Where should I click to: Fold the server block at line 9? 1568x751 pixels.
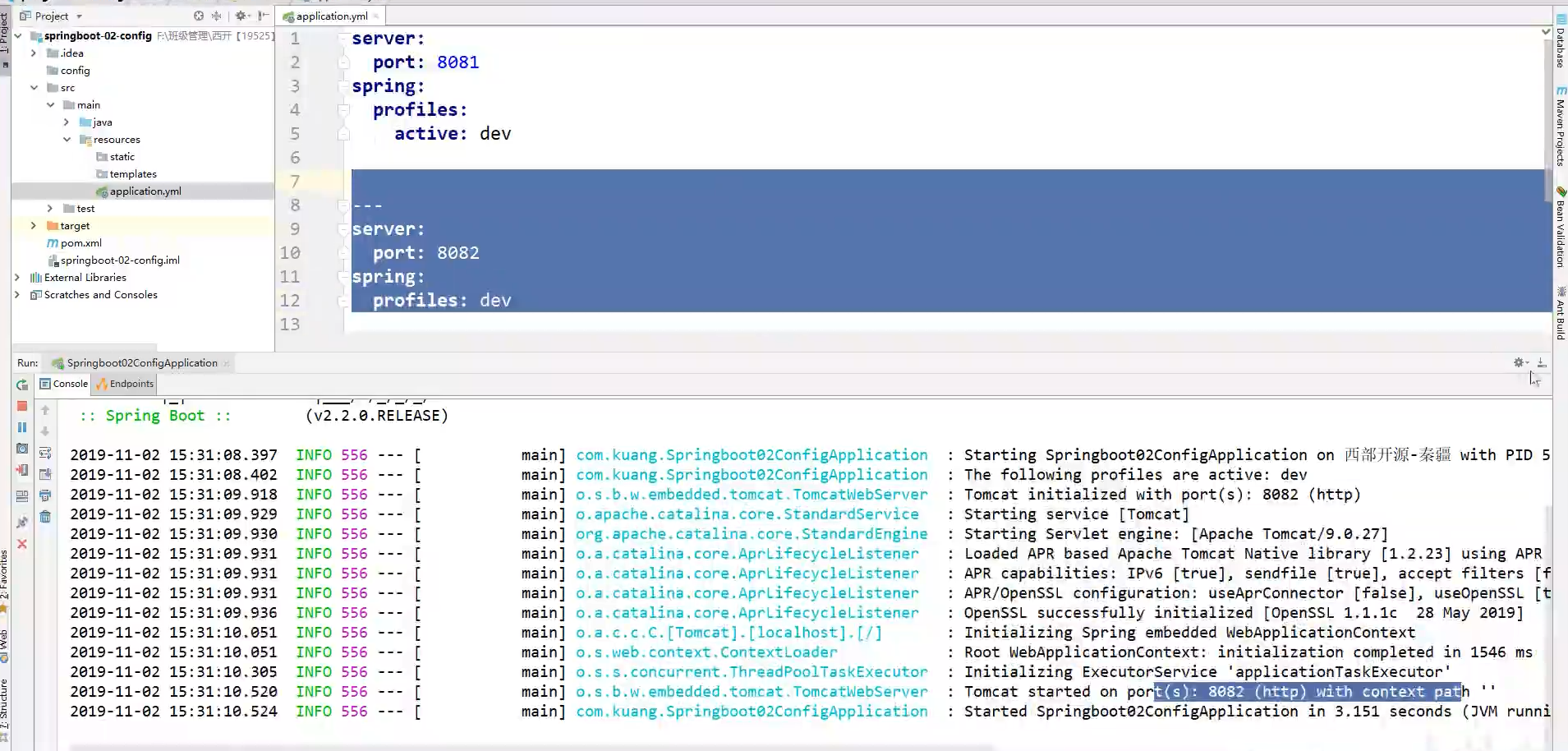tap(343, 229)
